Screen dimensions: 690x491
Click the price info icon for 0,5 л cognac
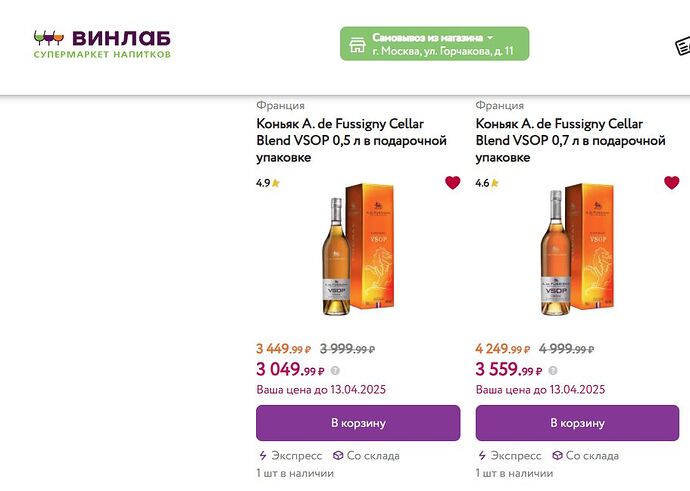[x=335, y=371]
